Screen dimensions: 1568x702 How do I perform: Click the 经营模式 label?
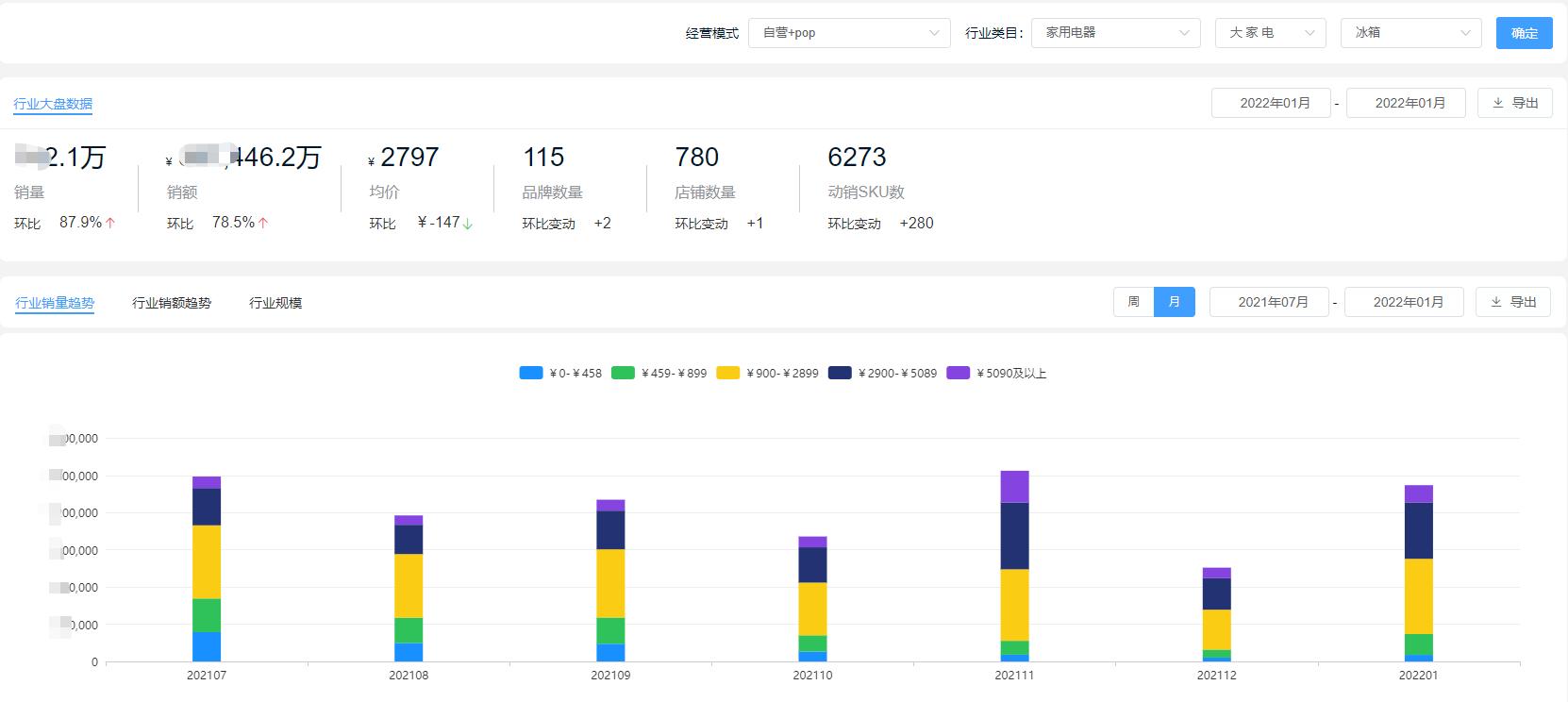click(x=712, y=33)
